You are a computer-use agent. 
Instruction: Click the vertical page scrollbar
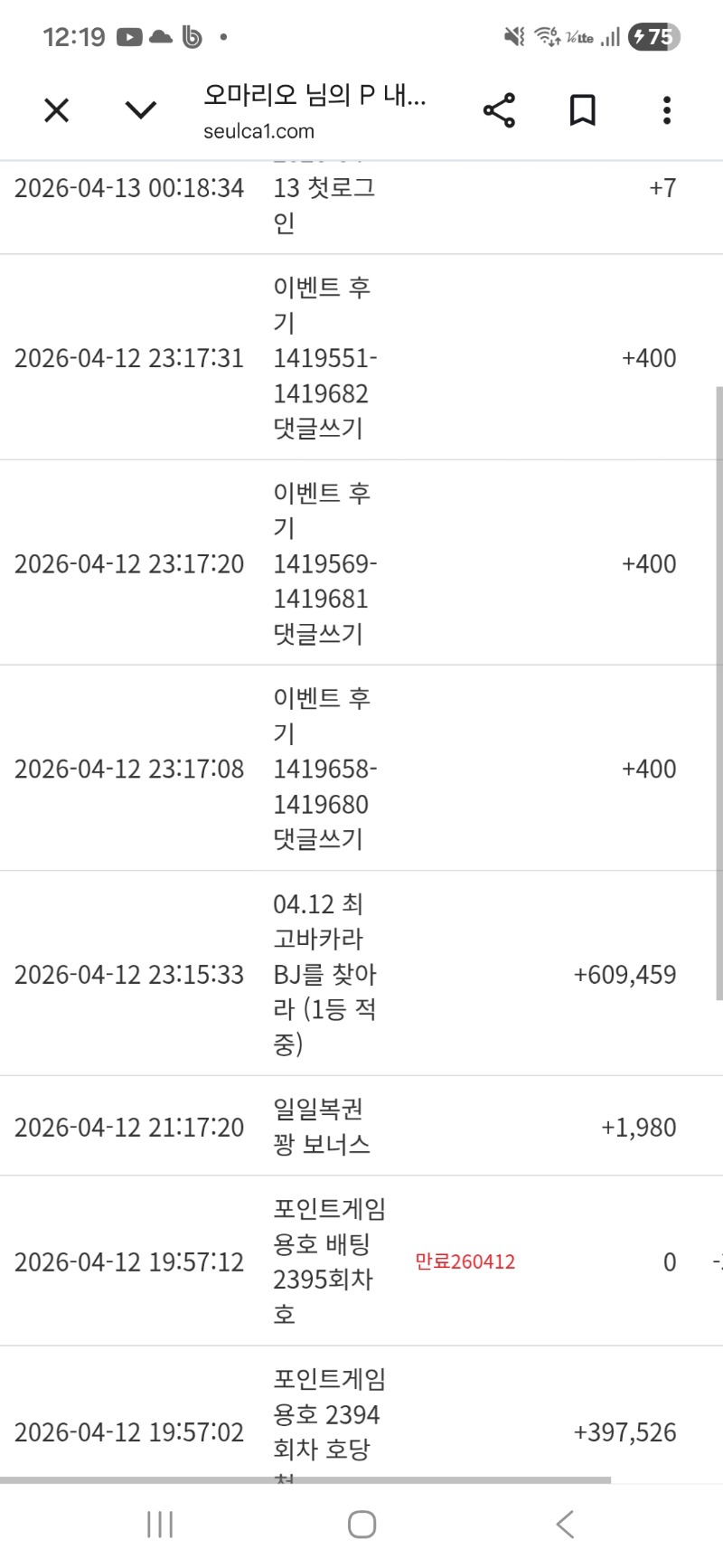718,692
